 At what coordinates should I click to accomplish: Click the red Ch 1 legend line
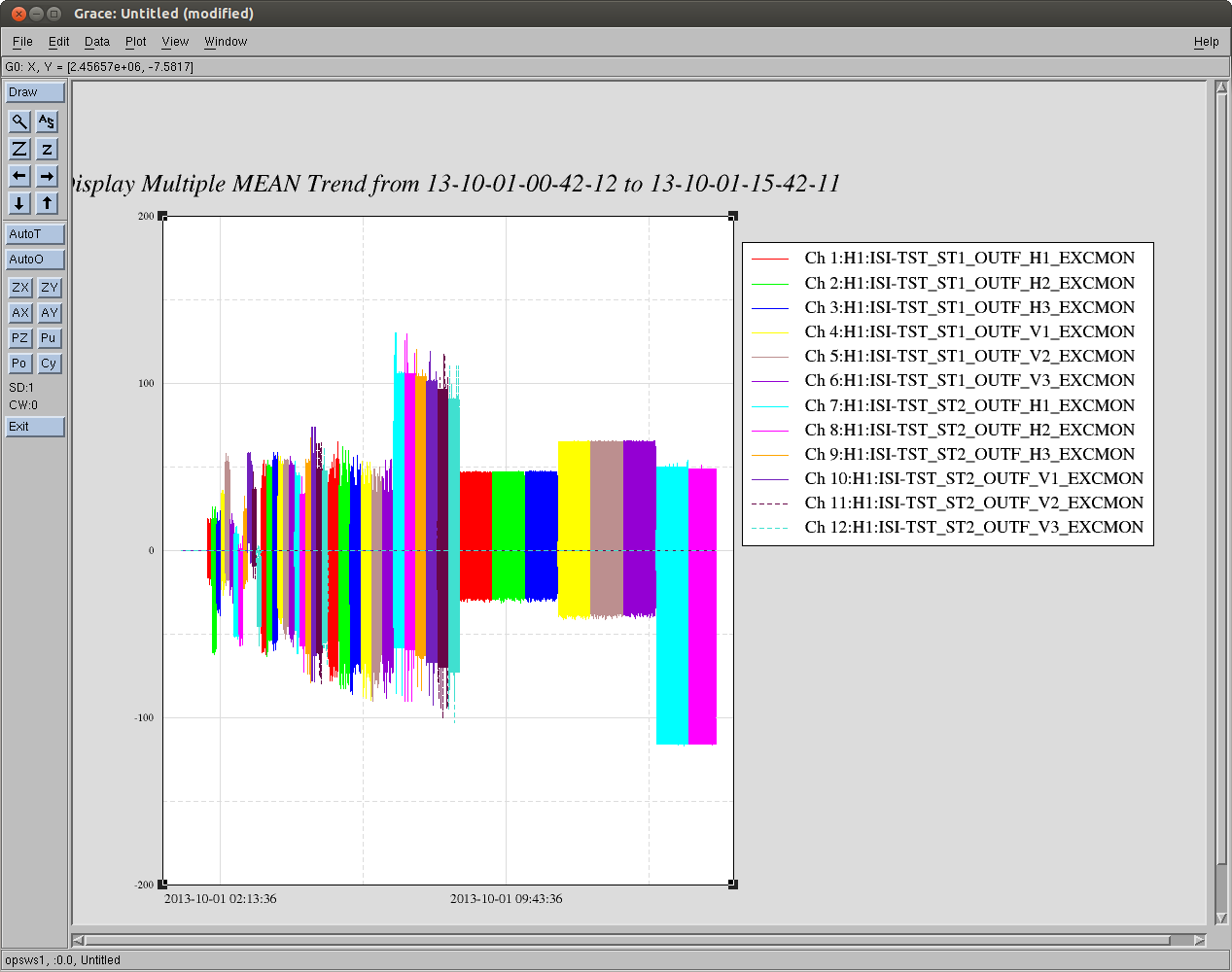pyautogui.click(x=770, y=259)
